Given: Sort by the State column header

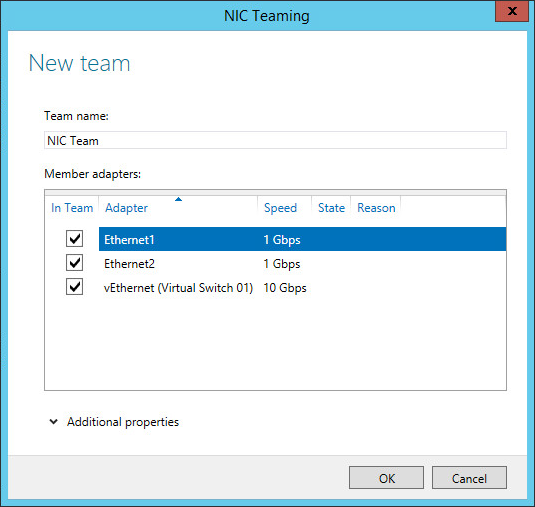Looking at the screenshot, I should point(331,208).
